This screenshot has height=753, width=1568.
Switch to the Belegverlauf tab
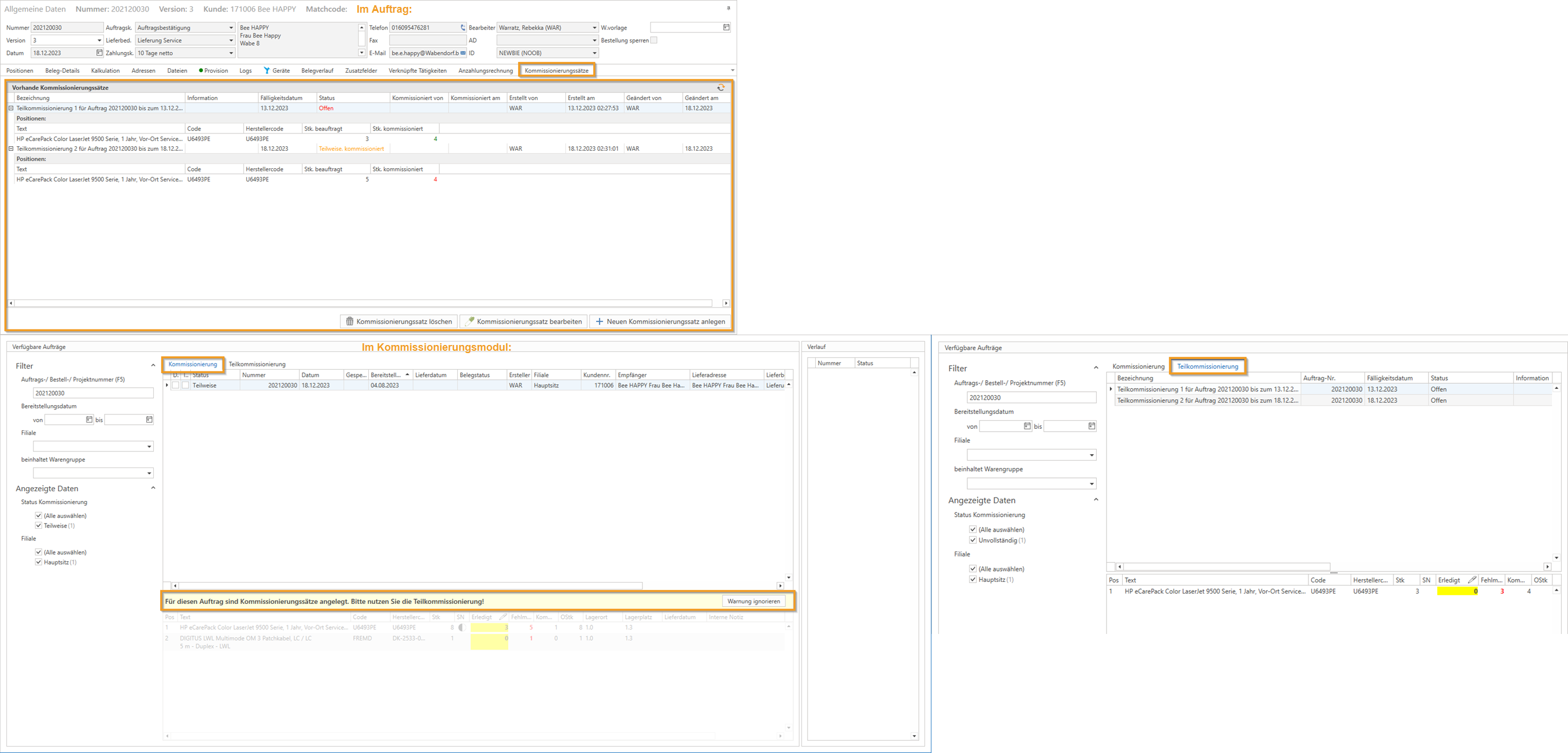317,71
